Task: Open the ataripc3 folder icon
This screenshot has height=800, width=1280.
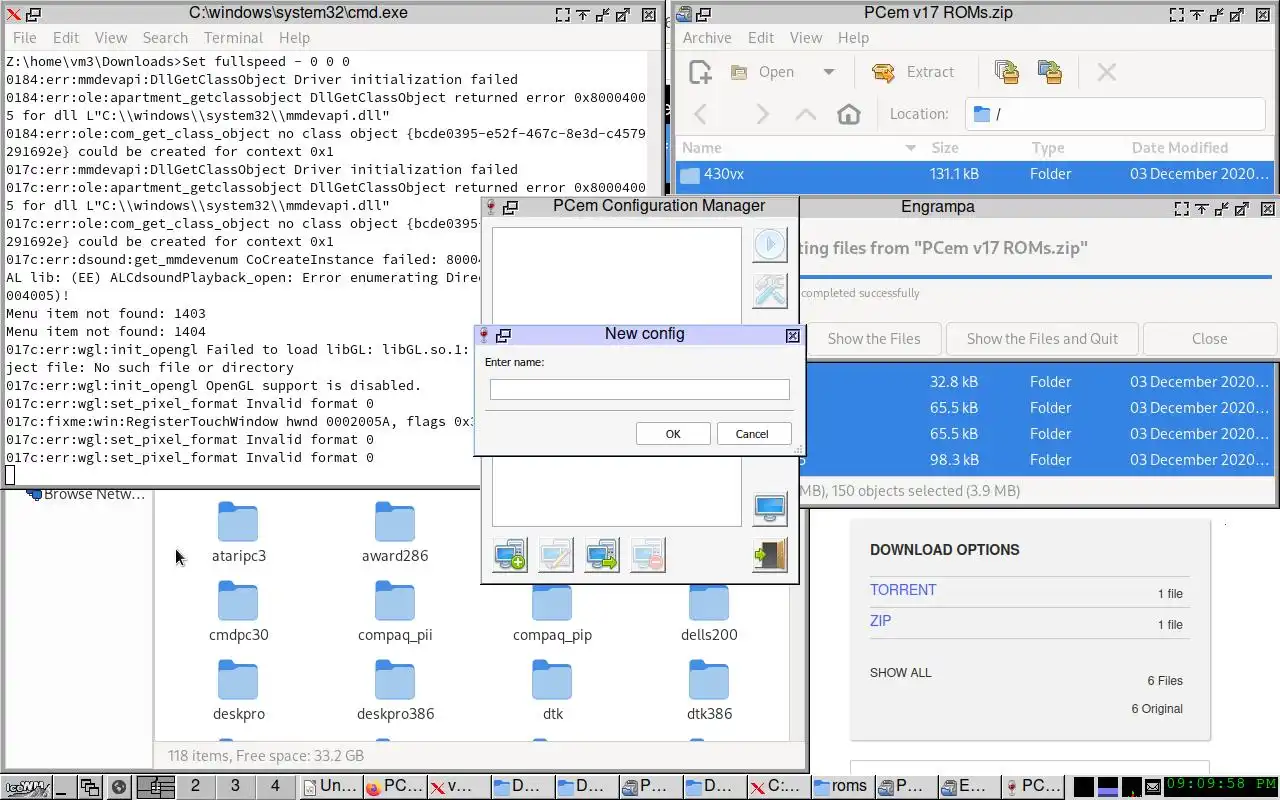Action: tap(238, 522)
